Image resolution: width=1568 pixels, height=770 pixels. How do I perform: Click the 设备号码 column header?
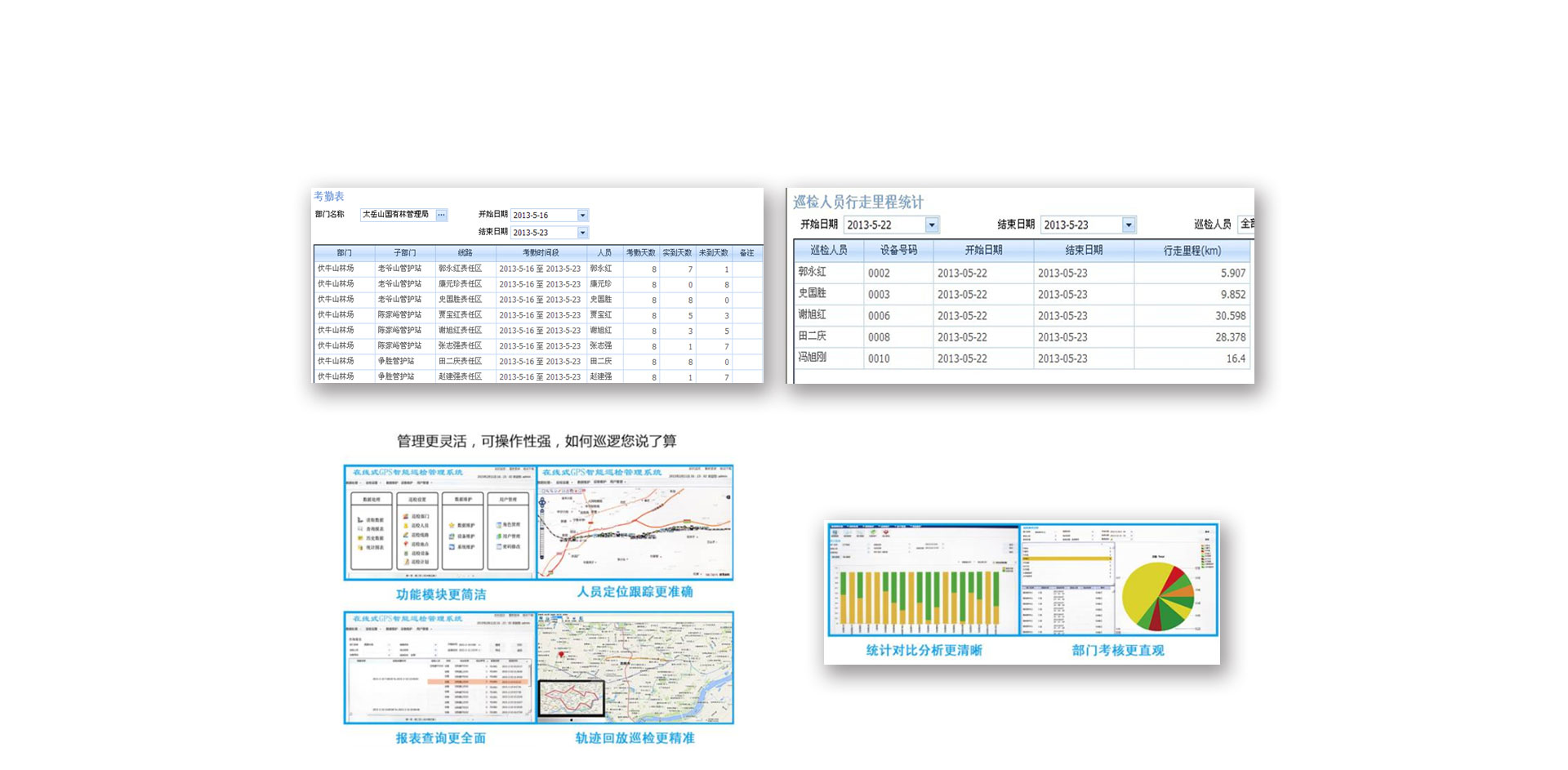click(x=898, y=251)
